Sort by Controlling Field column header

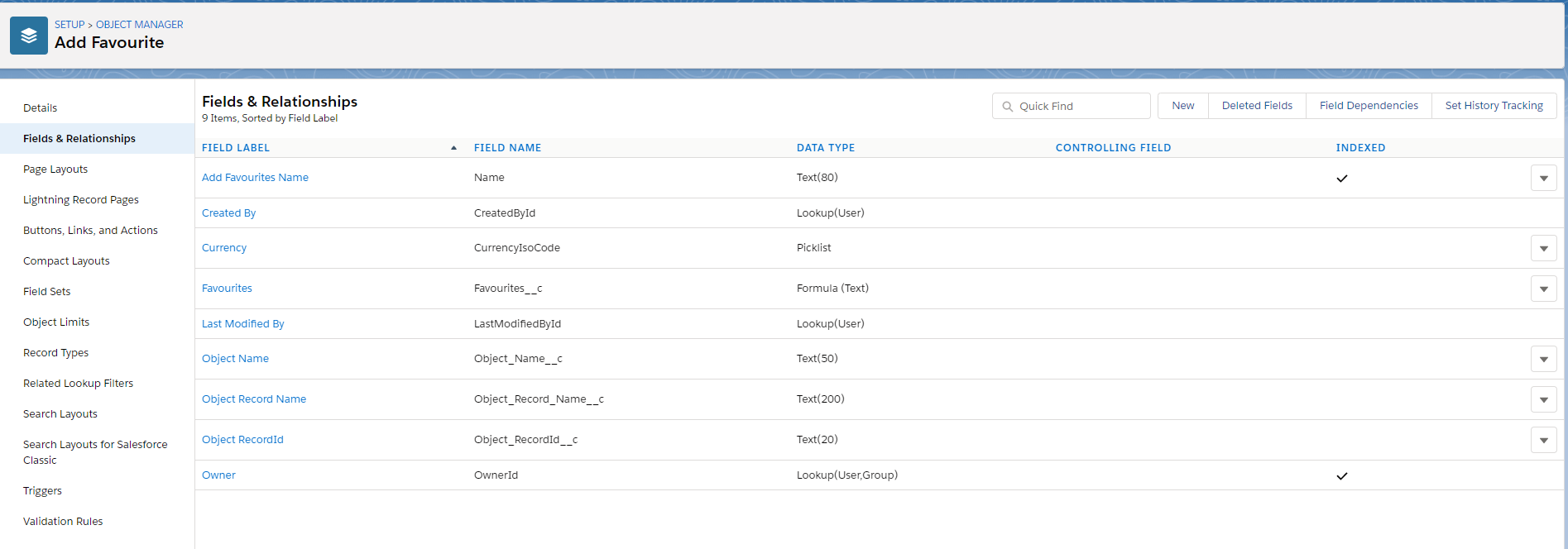1113,148
